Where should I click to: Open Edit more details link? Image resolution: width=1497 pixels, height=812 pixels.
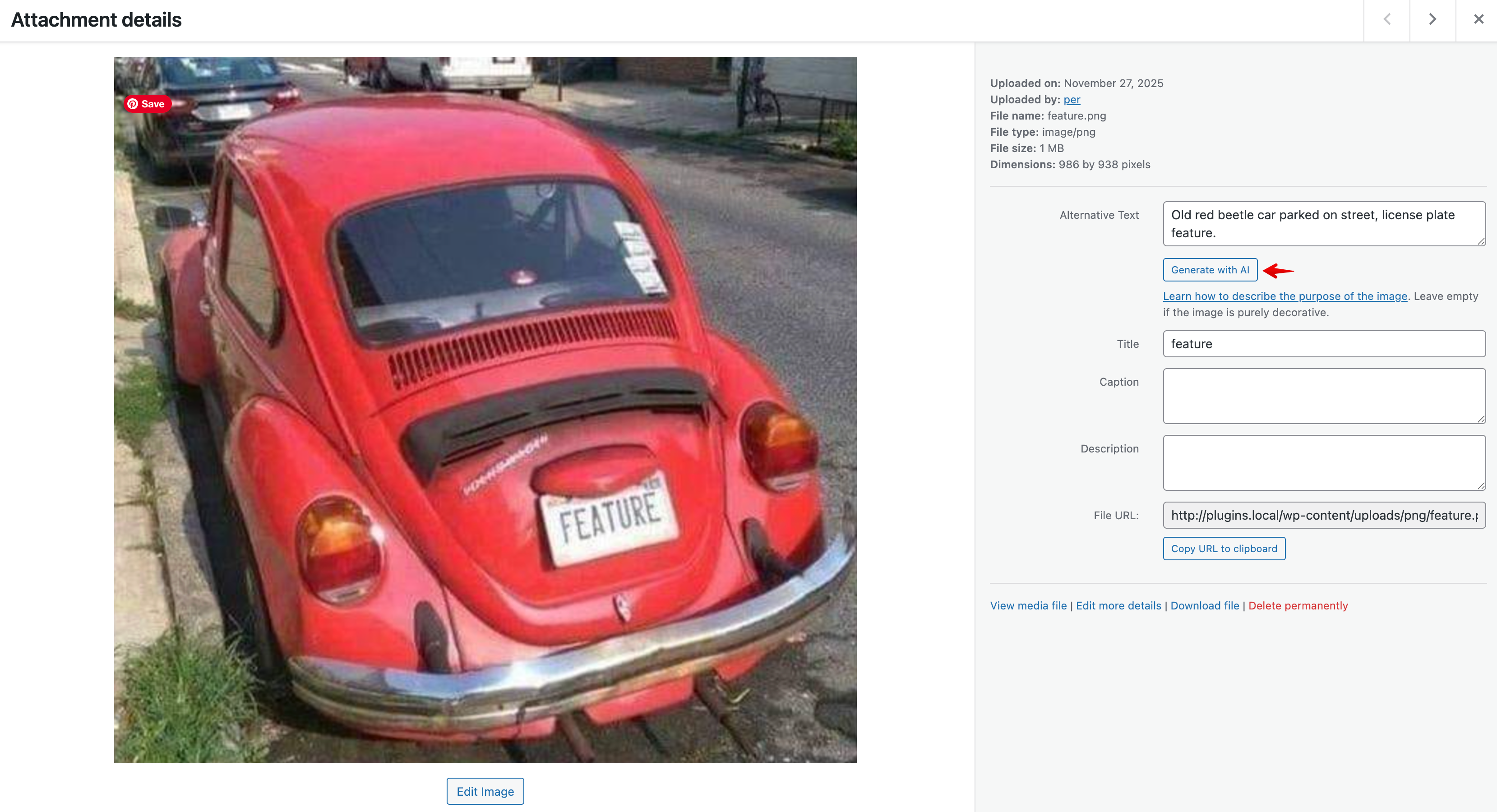(x=1118, y=606)
